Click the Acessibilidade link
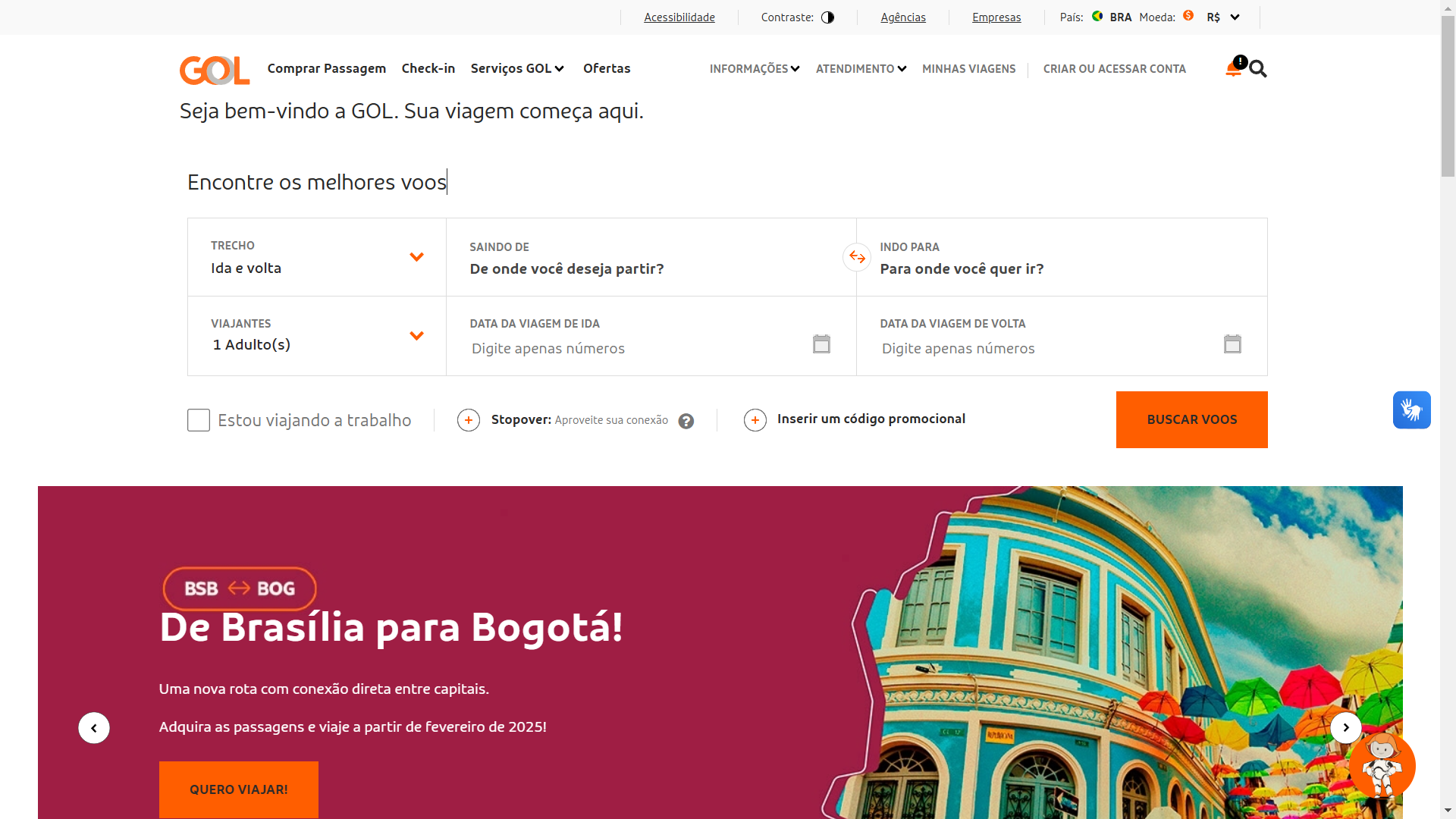 pyautogui.click(x=679, y=17)
